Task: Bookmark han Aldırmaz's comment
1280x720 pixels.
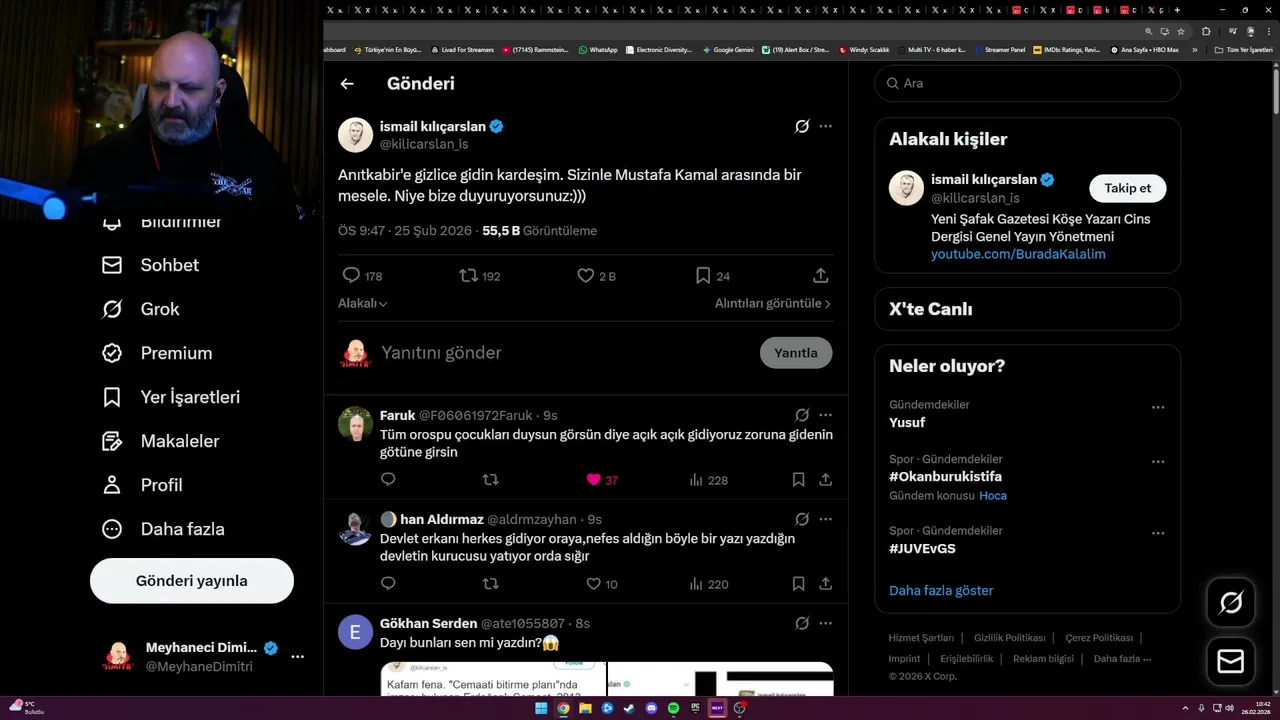Action: click(798, 584)
